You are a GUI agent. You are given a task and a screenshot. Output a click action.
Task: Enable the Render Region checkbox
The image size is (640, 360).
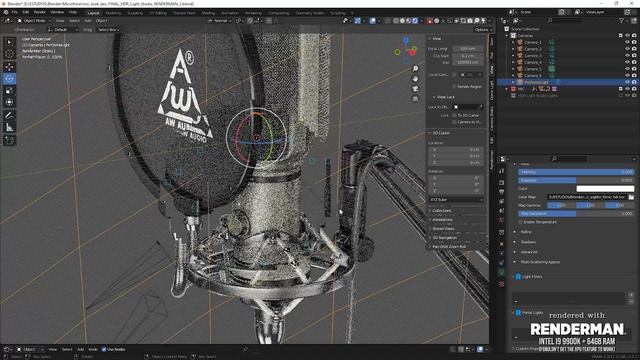pos(454,87)
